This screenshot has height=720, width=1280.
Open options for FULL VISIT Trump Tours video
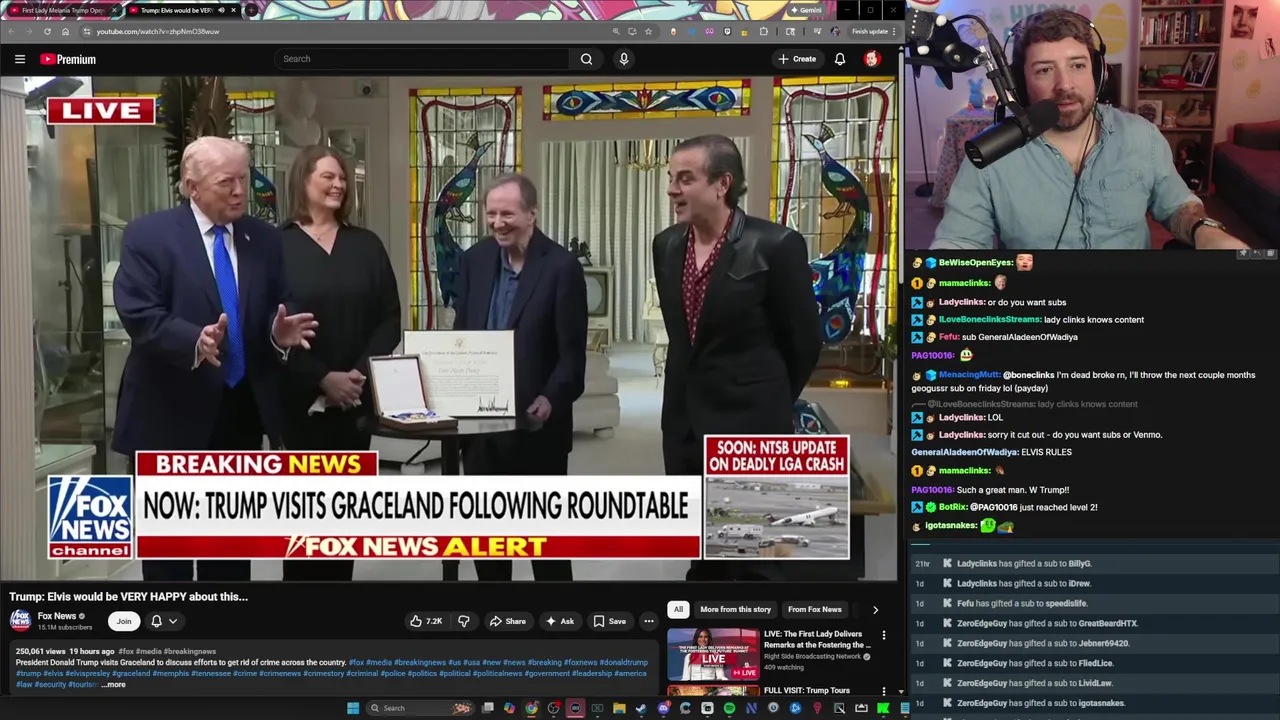point(884,691)
